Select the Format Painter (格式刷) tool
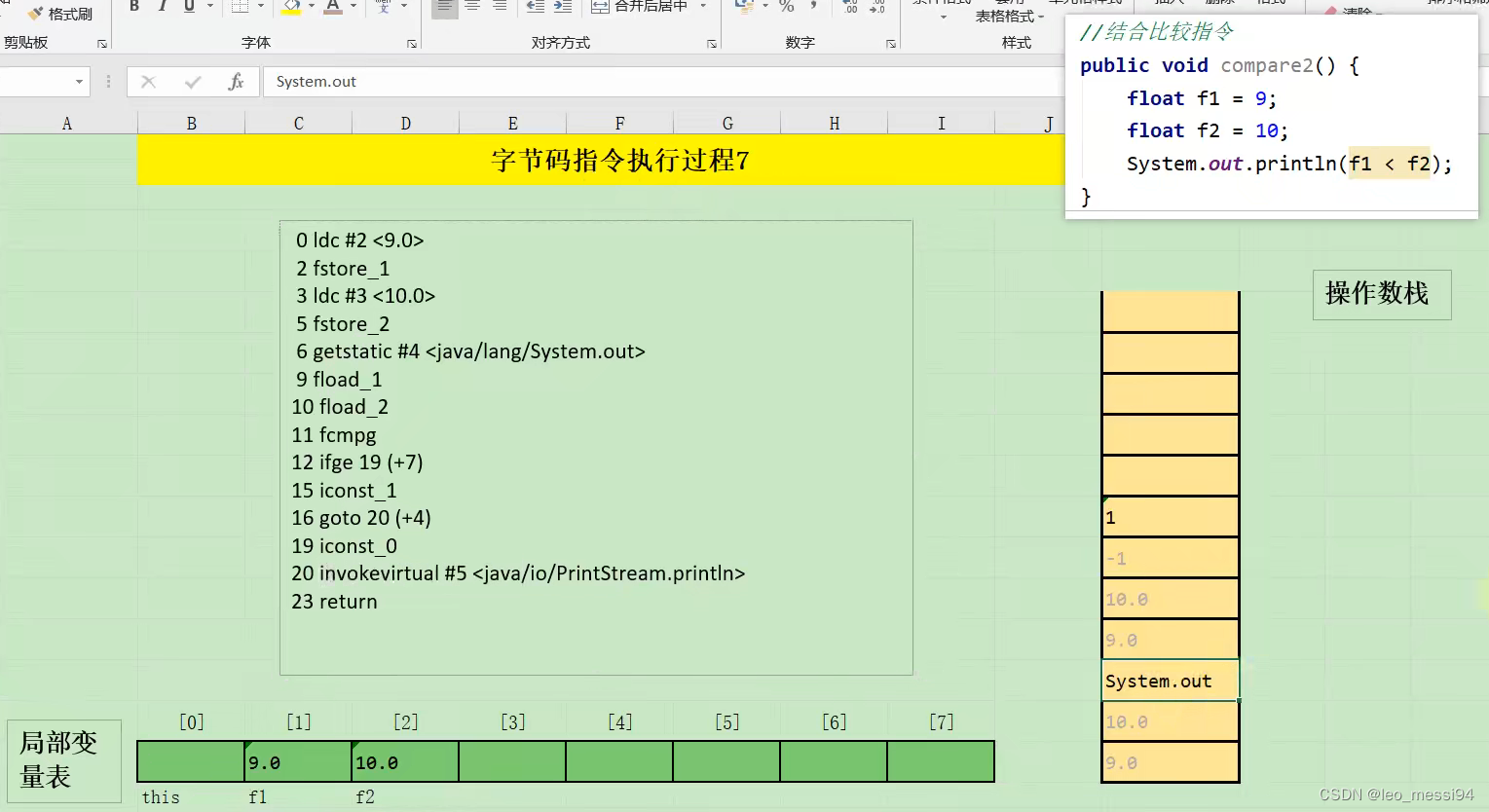 pyautogui.click(x=60, y=14)
